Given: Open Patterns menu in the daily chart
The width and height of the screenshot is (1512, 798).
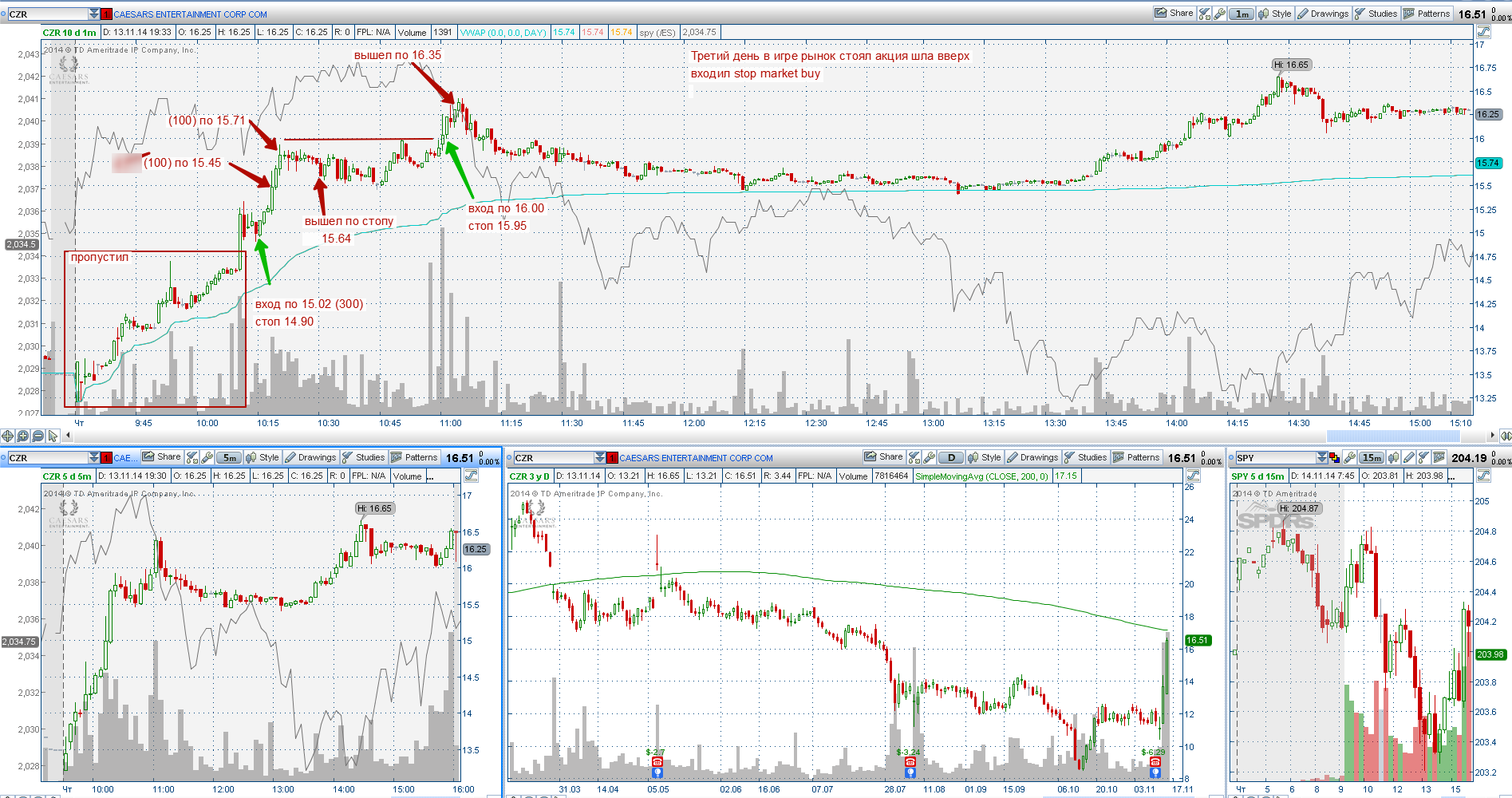Looking at the screenshot, I should coord(1137,457).
